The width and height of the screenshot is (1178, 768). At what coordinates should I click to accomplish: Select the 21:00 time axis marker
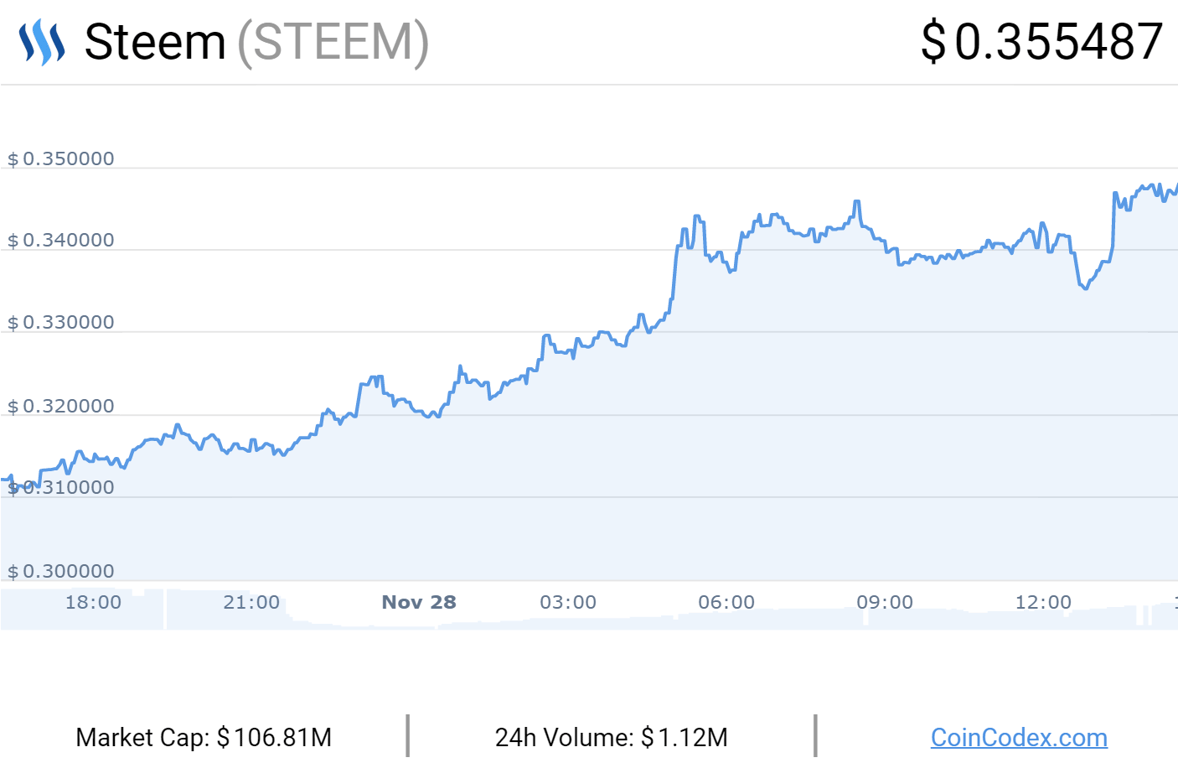pos(252,602)
